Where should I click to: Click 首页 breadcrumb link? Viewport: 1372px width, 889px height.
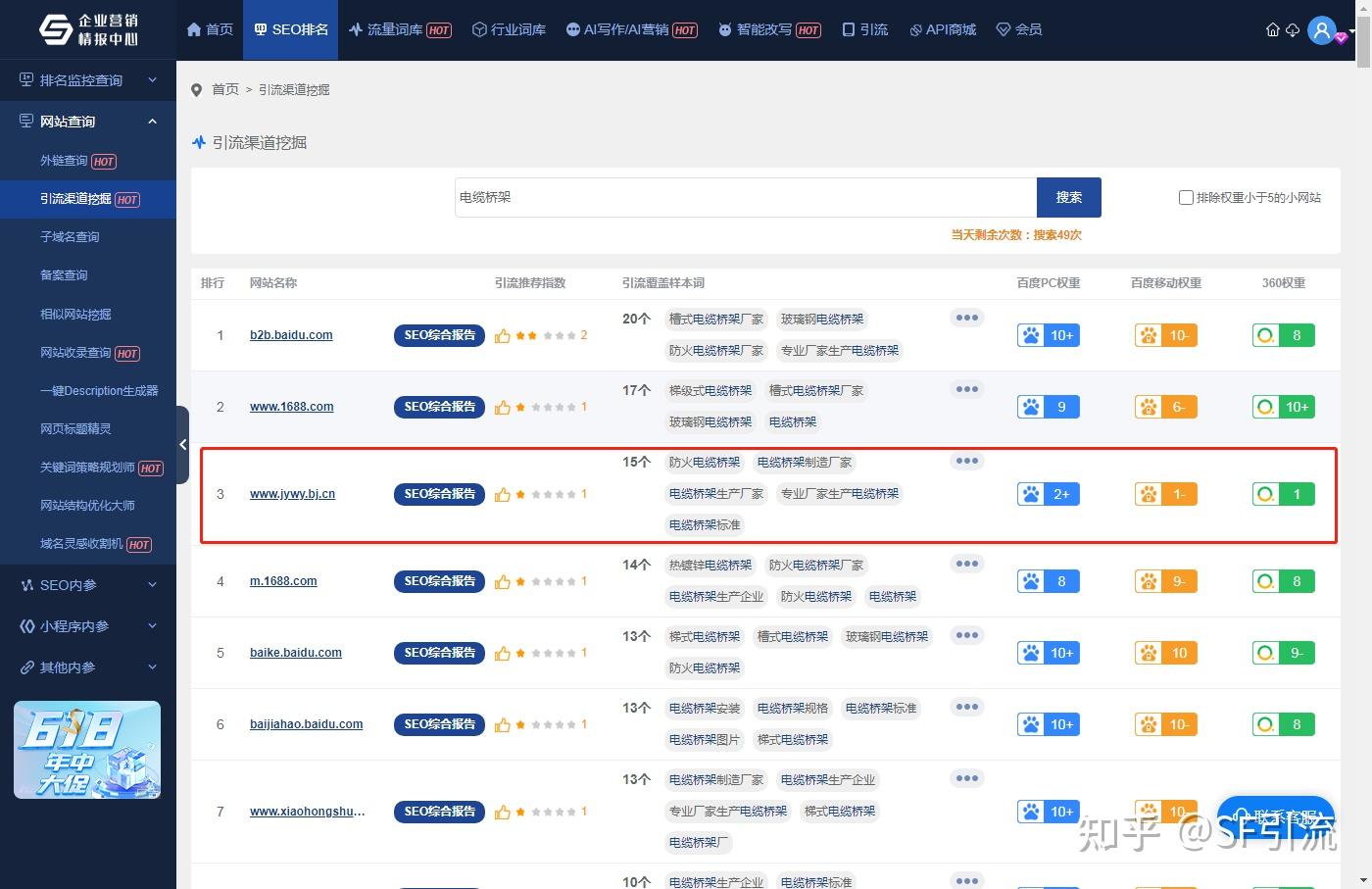pyautogui.click(x=225, y=89)
